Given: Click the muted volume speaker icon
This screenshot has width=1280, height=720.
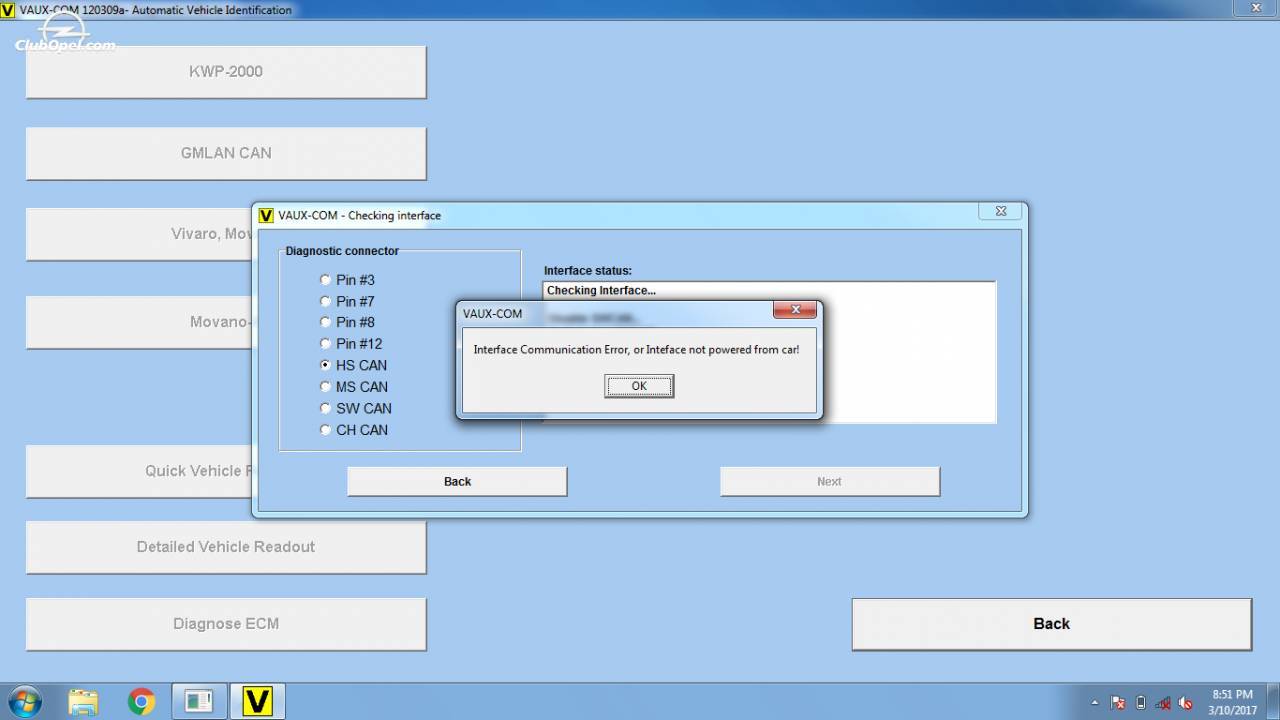Looking at the screenshot, I should [x=1185, y=703].
